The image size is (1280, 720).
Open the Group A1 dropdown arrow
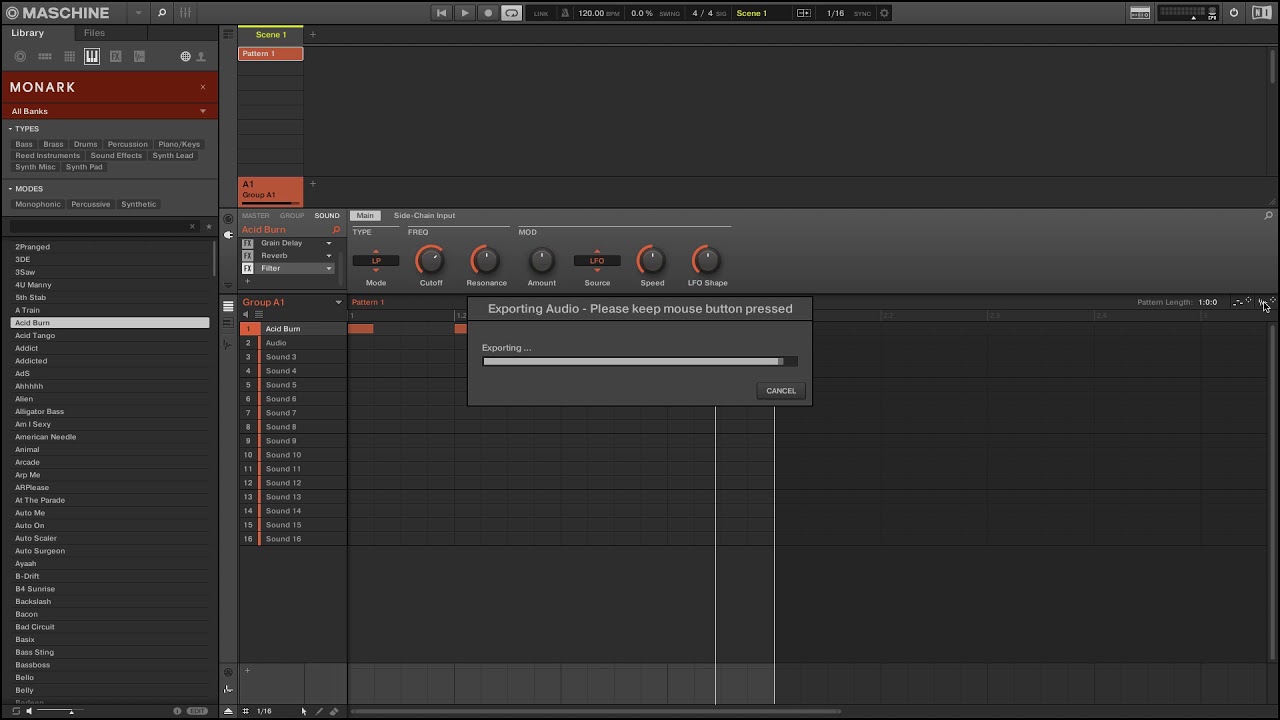pyautogui.click(x=338, y=303)
